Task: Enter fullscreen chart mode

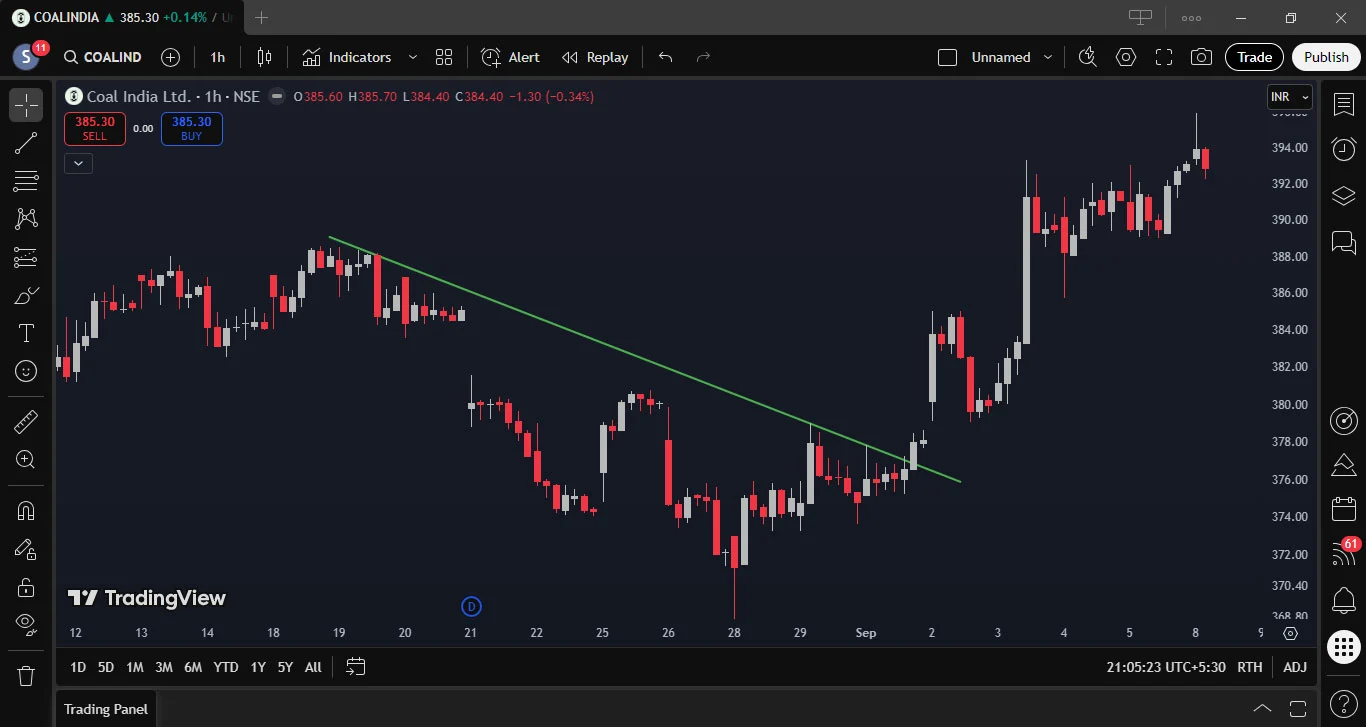Action: tap(1164, 57)
